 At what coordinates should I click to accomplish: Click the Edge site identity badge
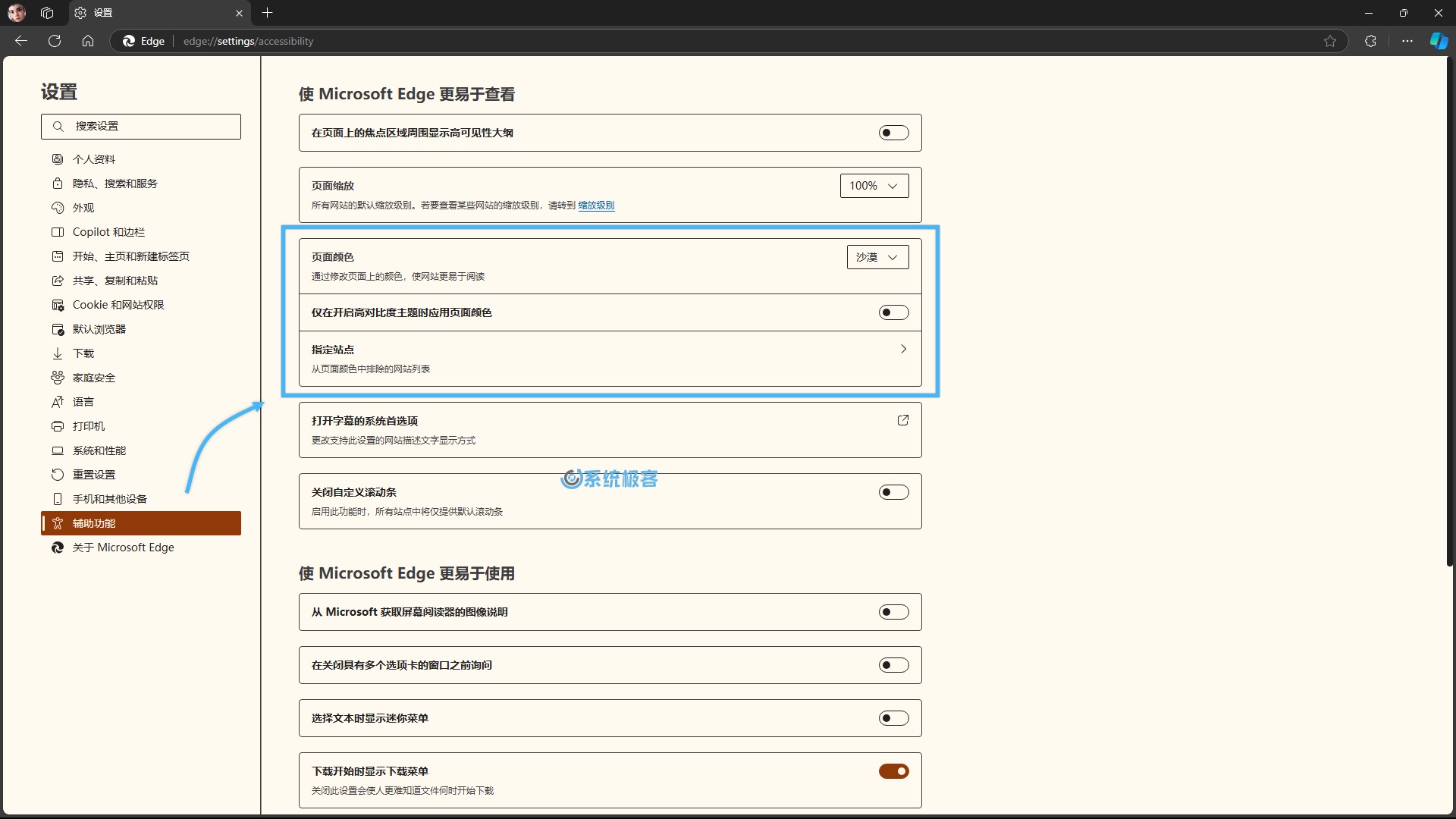click(143, 41)
